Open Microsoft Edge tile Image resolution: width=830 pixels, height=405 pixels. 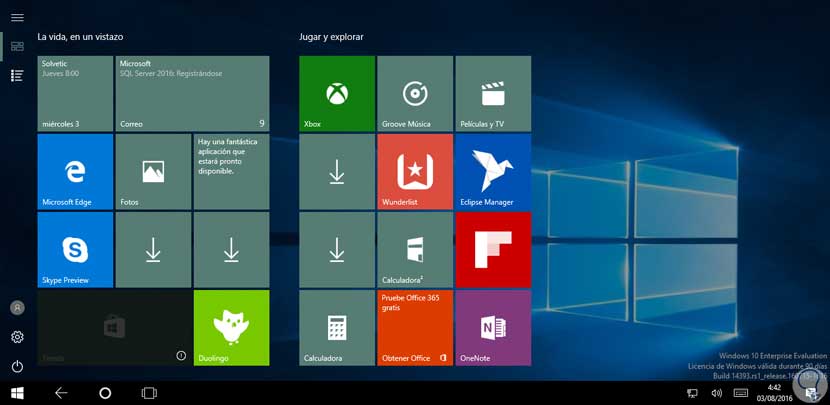coord(75,172)
